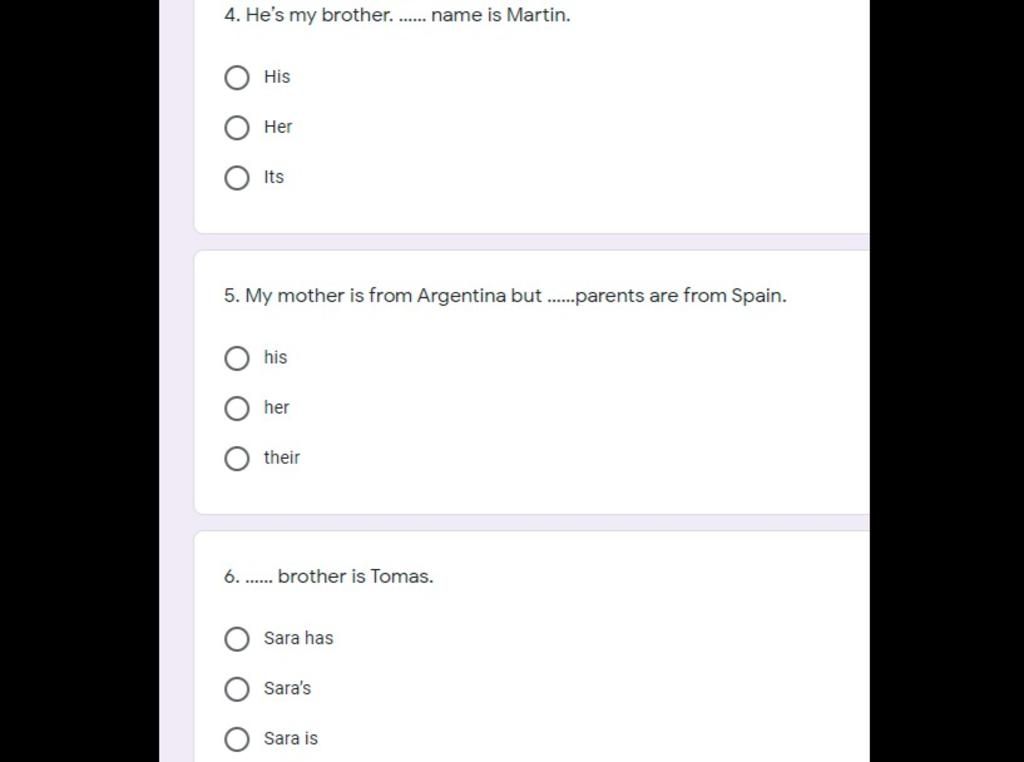Click the 'Sara has' label text
The width and height of the screenshot is (1024, 762).
click(x=298, y=638)
